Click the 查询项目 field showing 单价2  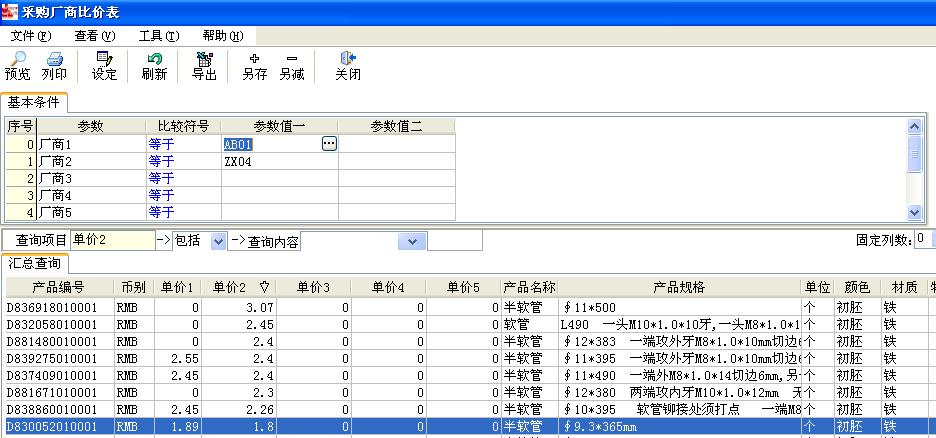click(112, 241)
